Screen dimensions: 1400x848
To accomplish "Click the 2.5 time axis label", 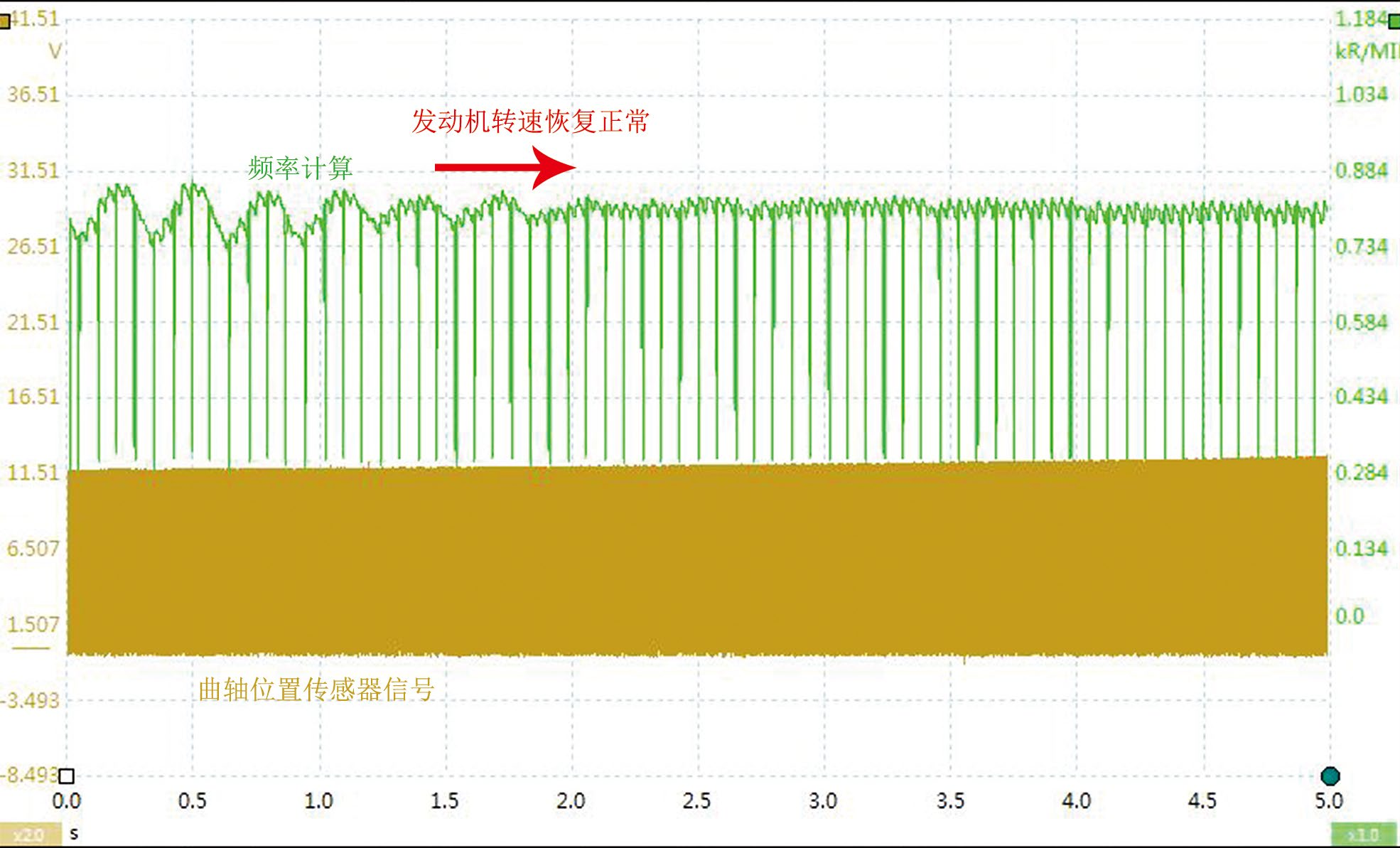I will click(696, 801).
